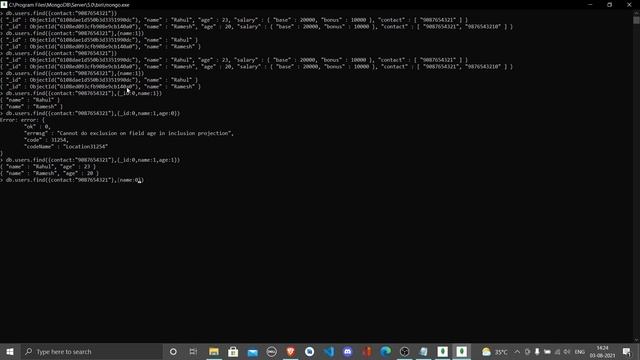This screenshot has width=640, height=360.
Task: Open the notepad-style app in the taskbar
Action: tap(424, 351)
